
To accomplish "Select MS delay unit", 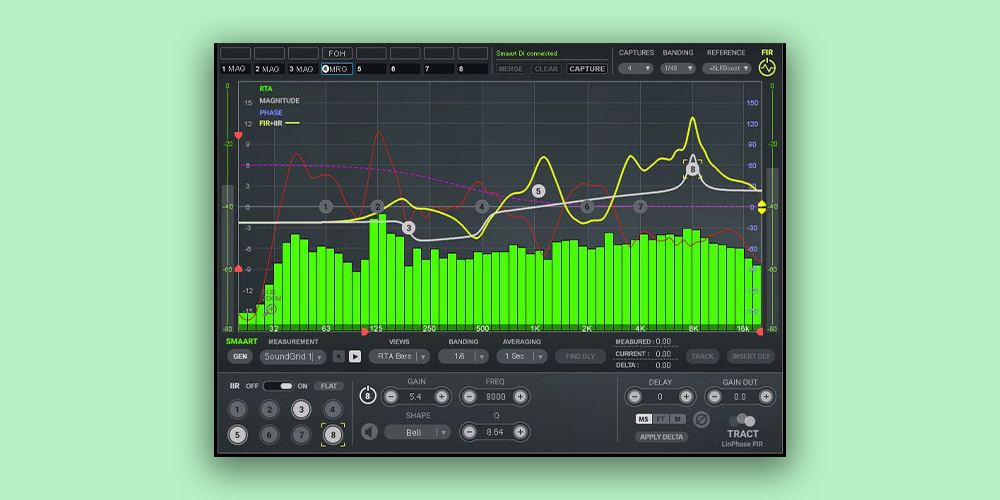I will pyautogui.click(x=643, y=419).
